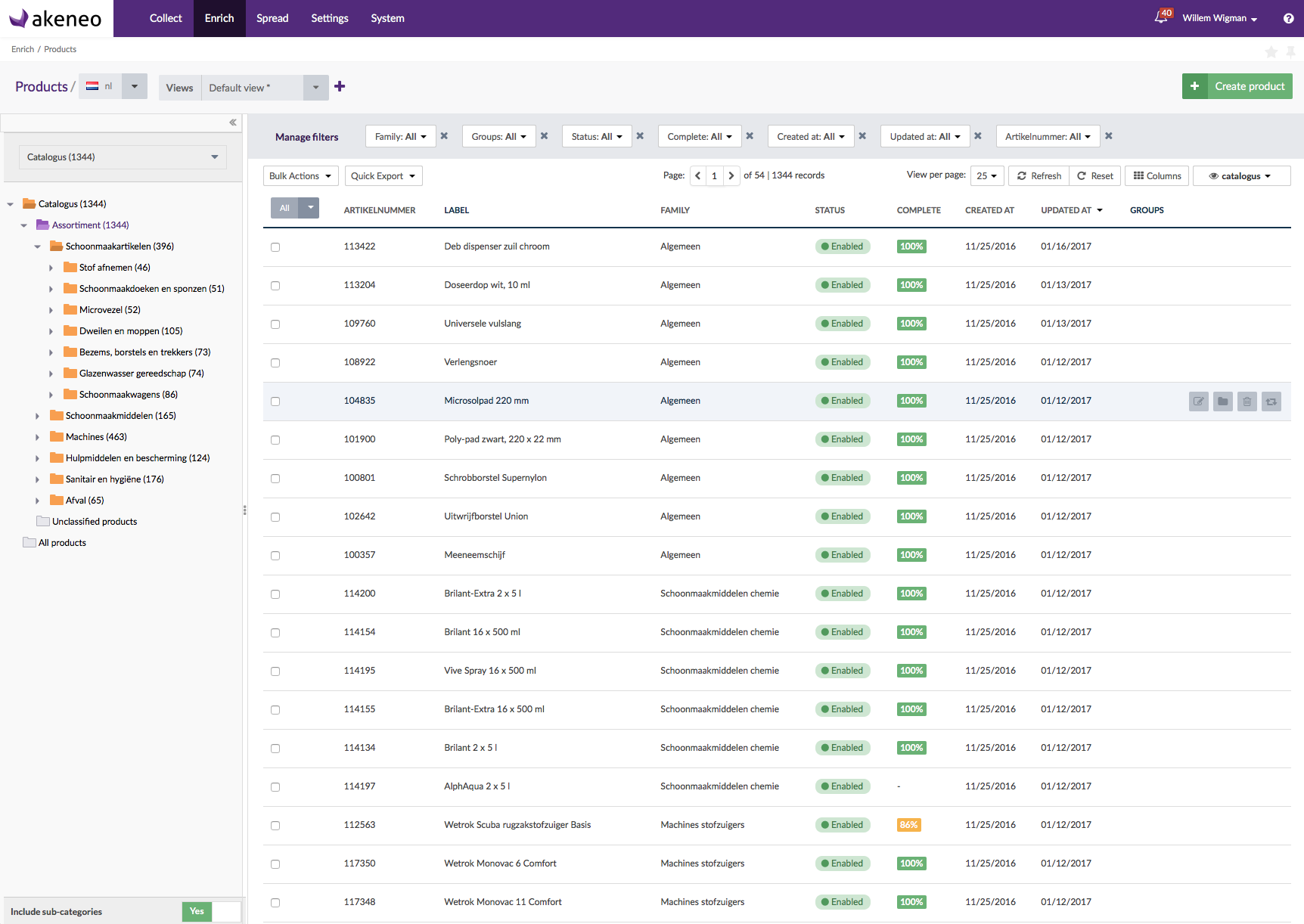This screenshot has height=924, width=1304.
Task: Go to the next page of products
Action: (x=731, y=175)
